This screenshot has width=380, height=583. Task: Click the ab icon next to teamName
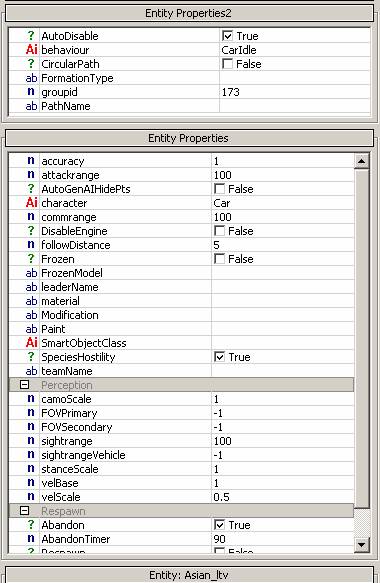31,371
